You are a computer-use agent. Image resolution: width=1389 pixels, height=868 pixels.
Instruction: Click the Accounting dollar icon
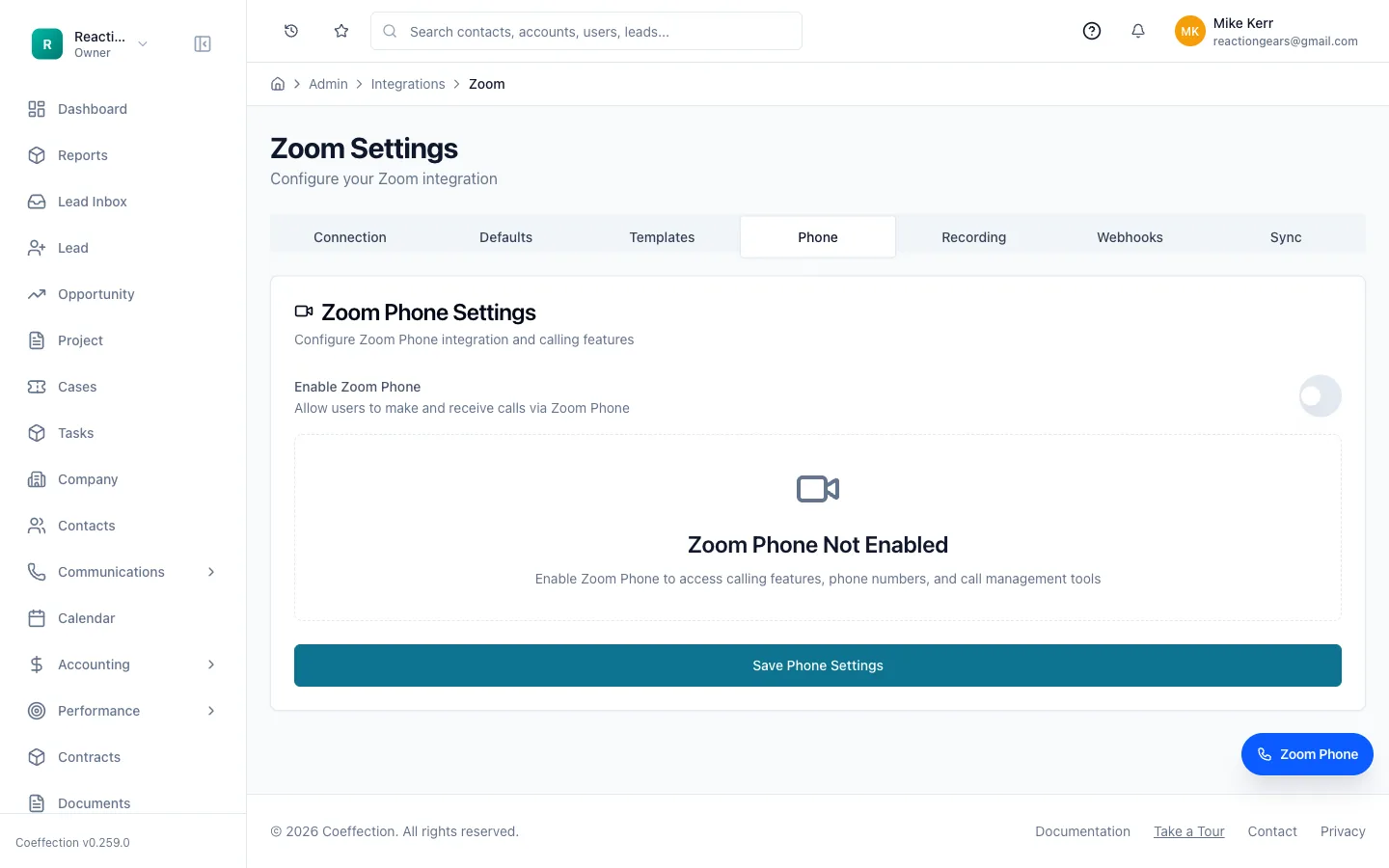(37, 665)
